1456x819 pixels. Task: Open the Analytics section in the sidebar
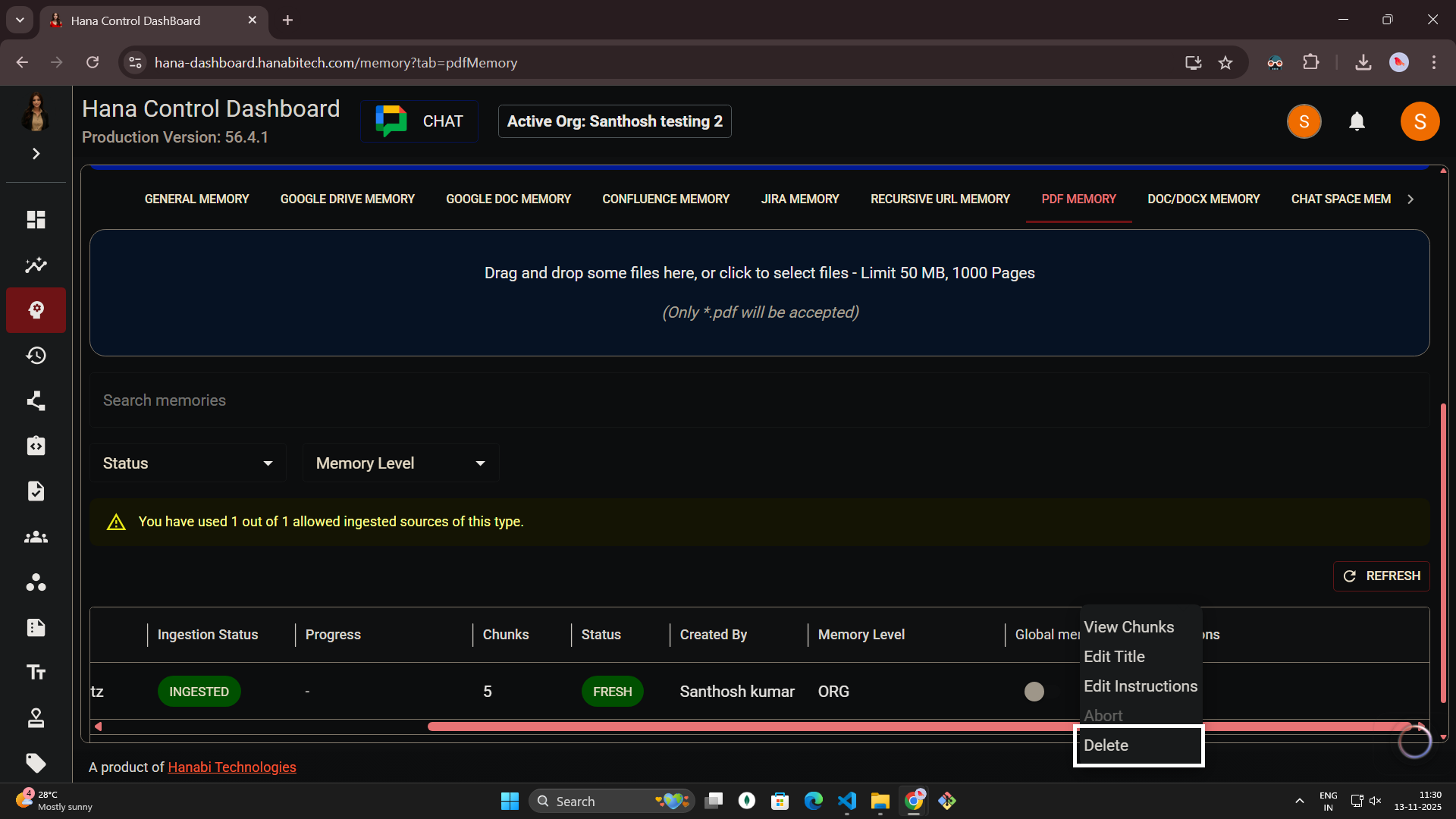click(x=36, y=265)
